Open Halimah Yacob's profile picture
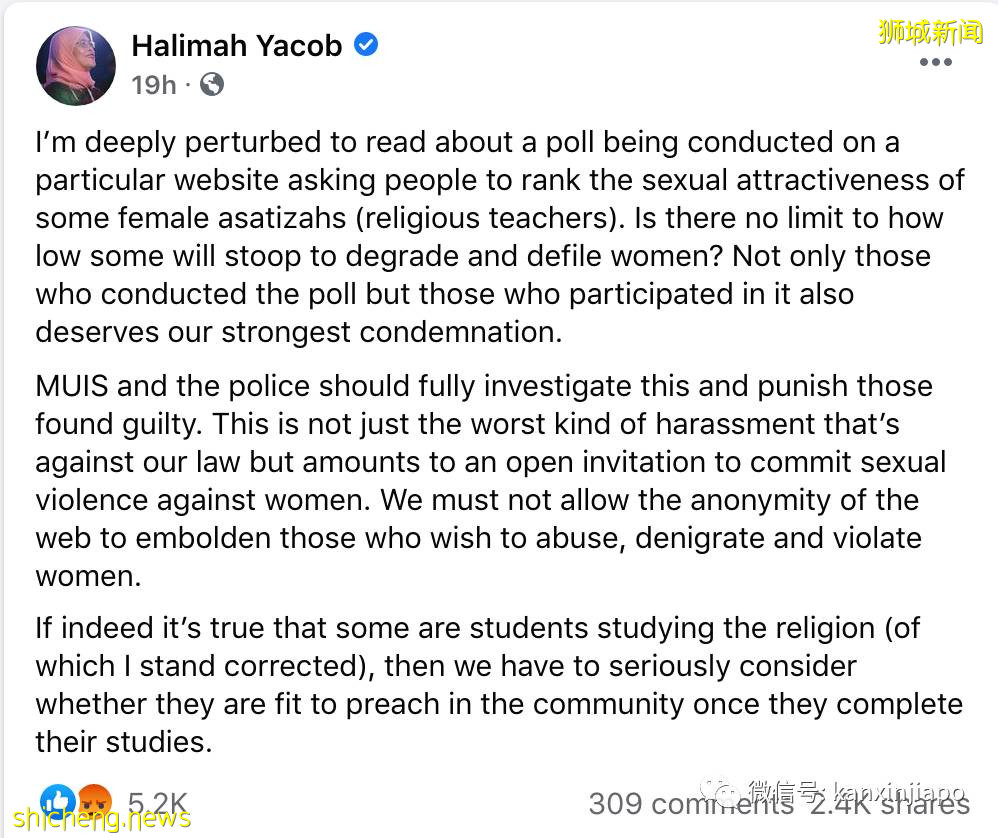The width and height of the screenshot is (998, 838). pos(75,65)
